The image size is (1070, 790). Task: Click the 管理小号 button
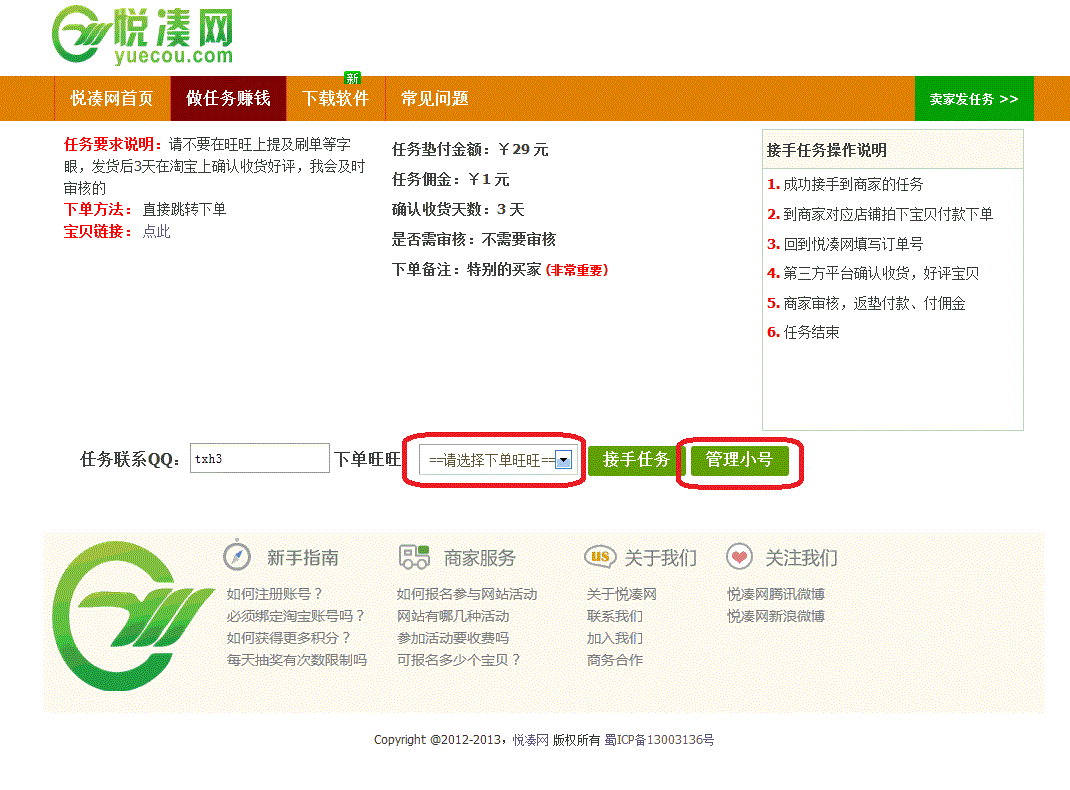[x=739, y=460]
